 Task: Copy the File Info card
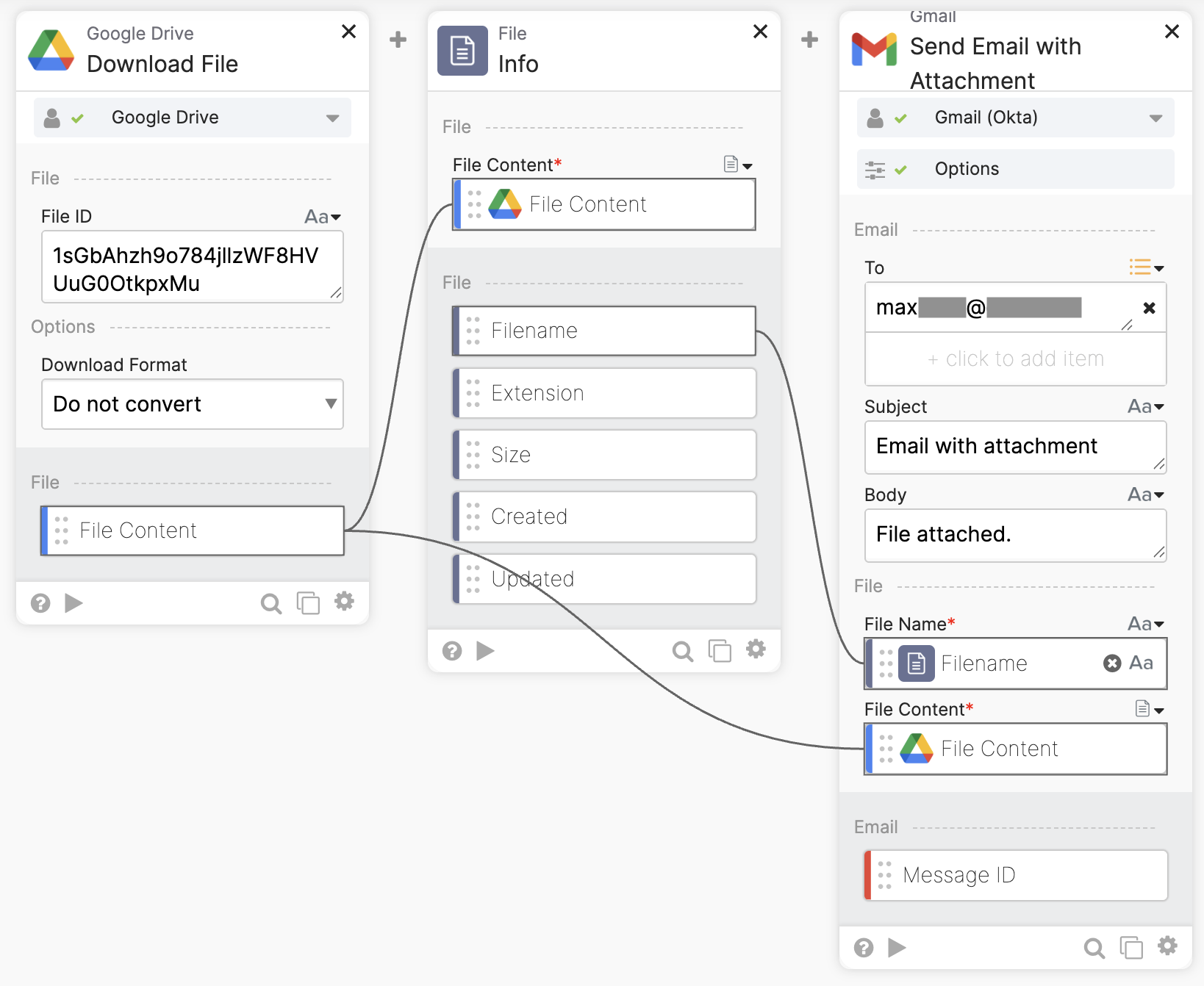point(720,650)
